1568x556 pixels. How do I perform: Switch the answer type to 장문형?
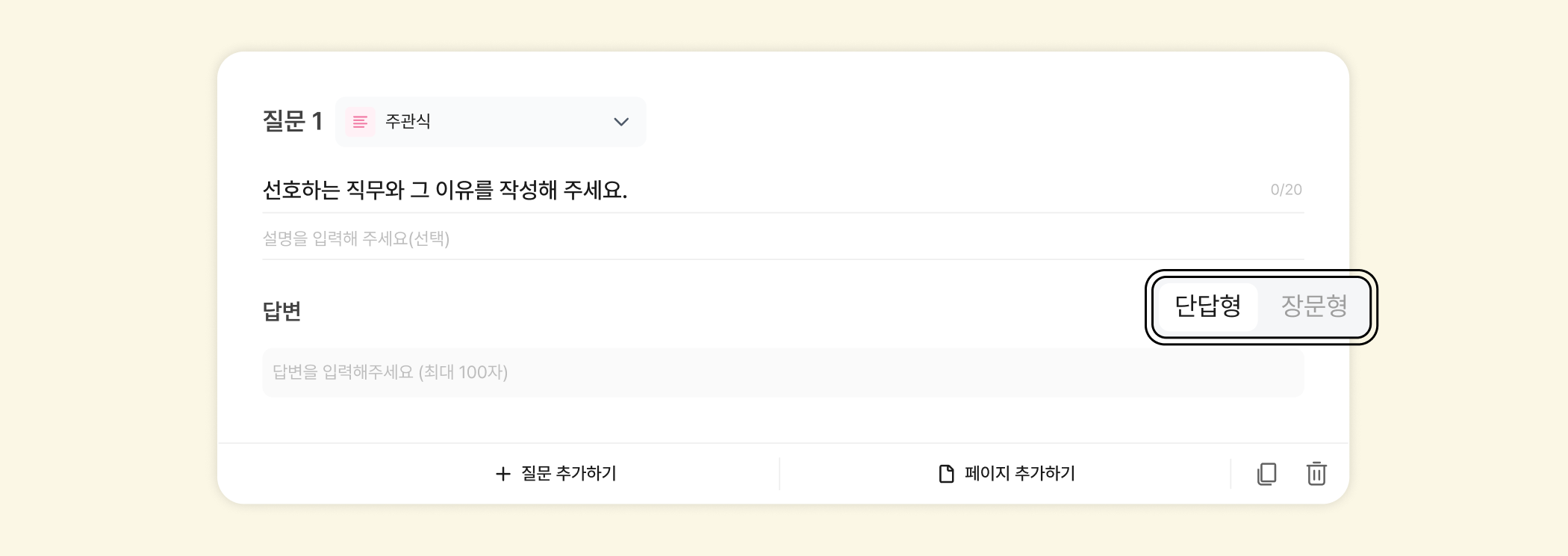[x=1314, y=306]
